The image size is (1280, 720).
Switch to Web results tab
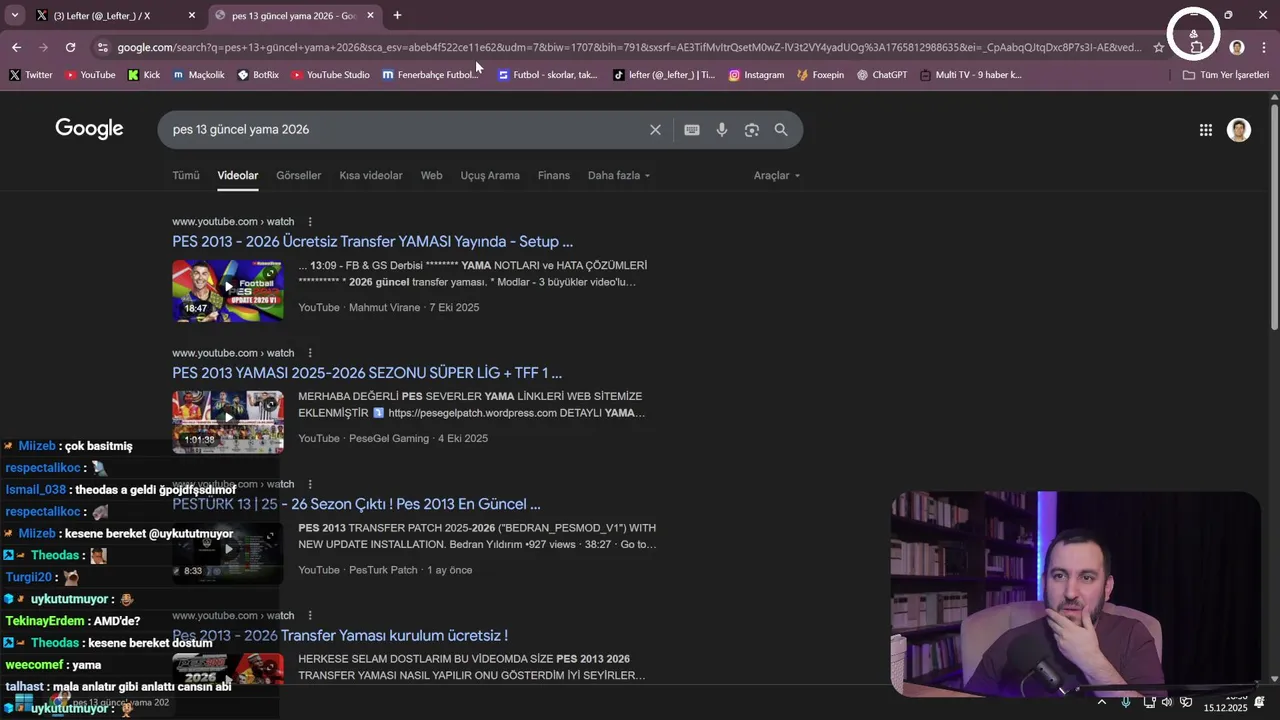[x=431, y=175]
